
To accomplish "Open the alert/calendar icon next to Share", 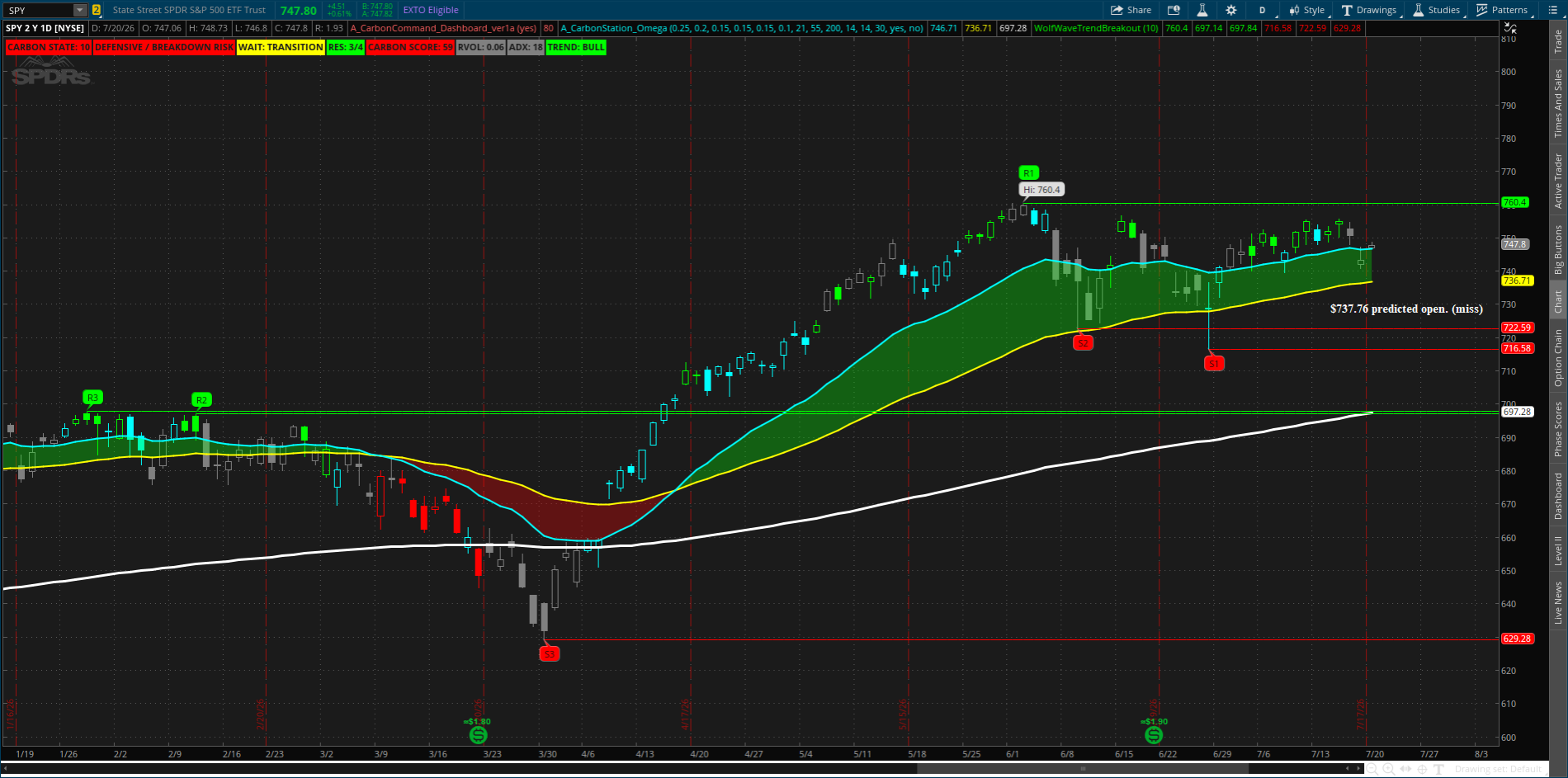I will pos(1174,10).
